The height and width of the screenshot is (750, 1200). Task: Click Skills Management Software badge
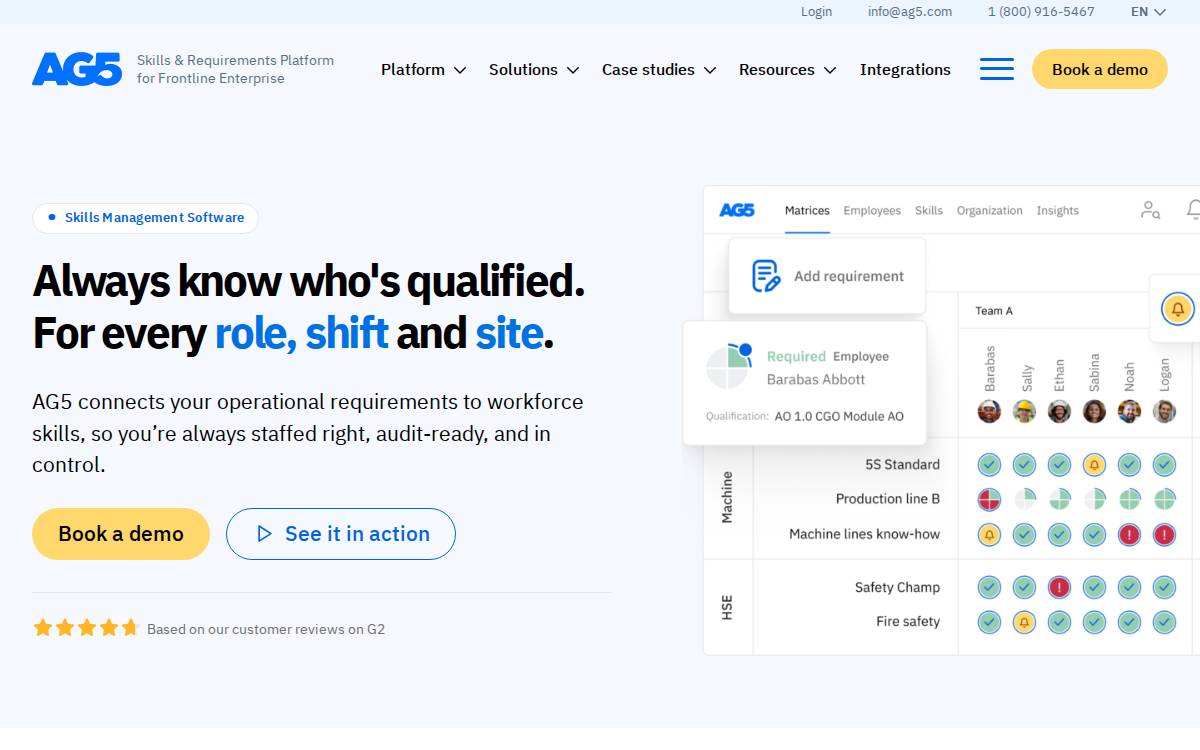pyautogui.click(x=145, y=218)
